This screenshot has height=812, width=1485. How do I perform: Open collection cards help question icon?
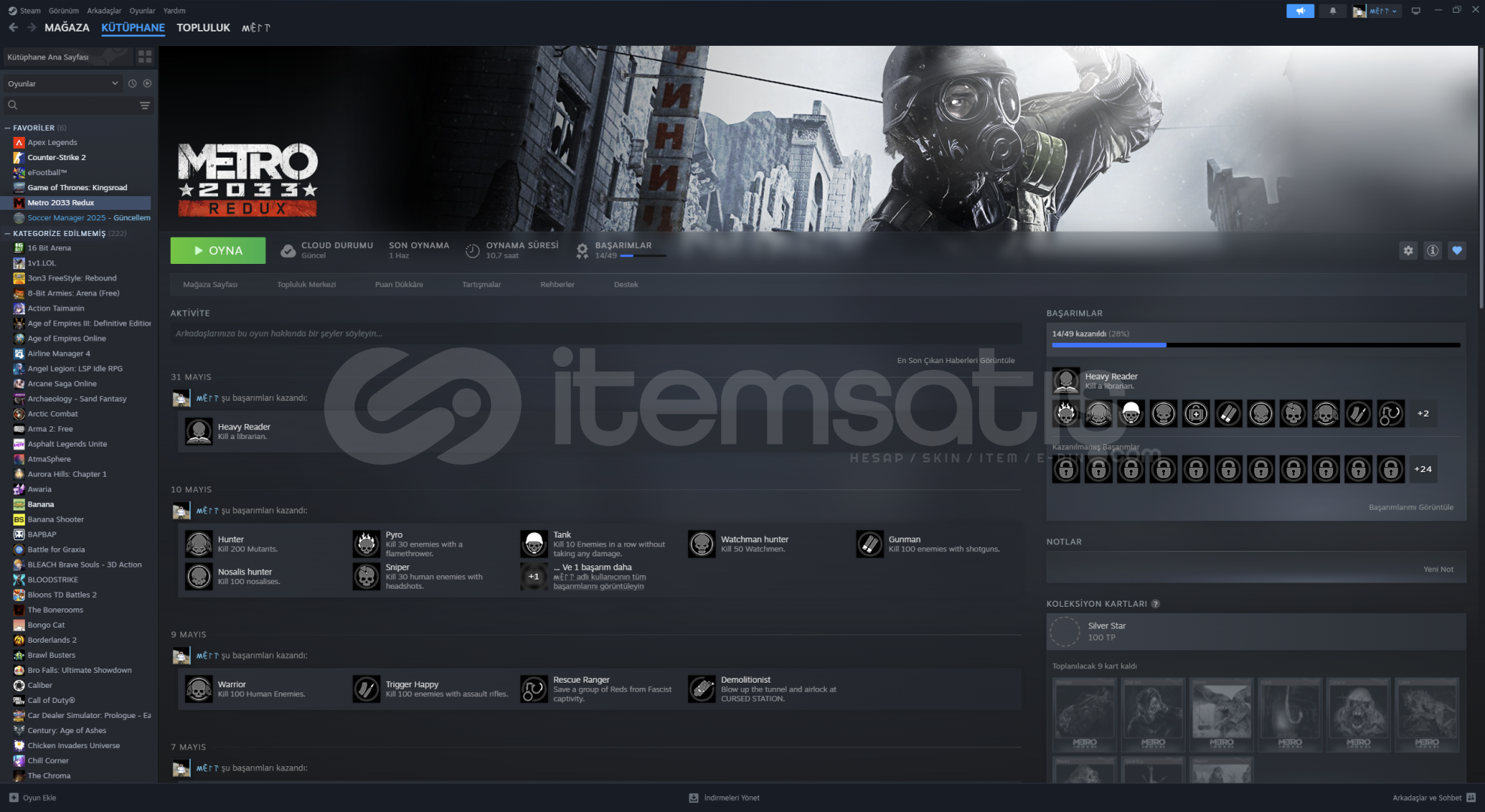pyautogui.click(x=1156, y=604)
